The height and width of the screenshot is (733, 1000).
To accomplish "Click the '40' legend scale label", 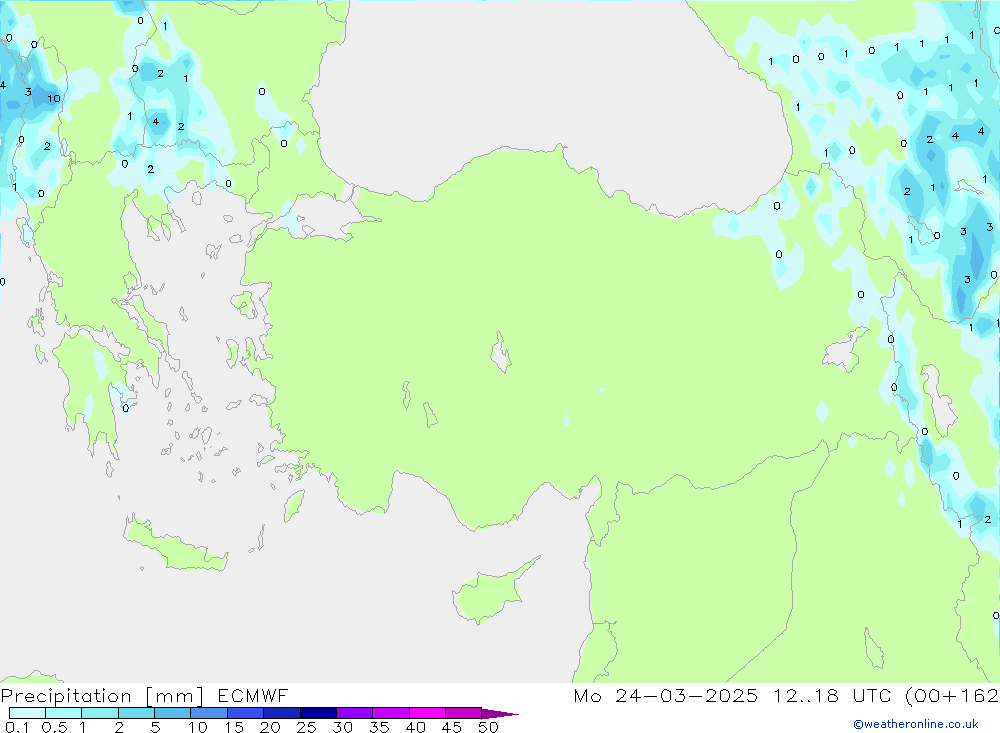I will [415, 727].
